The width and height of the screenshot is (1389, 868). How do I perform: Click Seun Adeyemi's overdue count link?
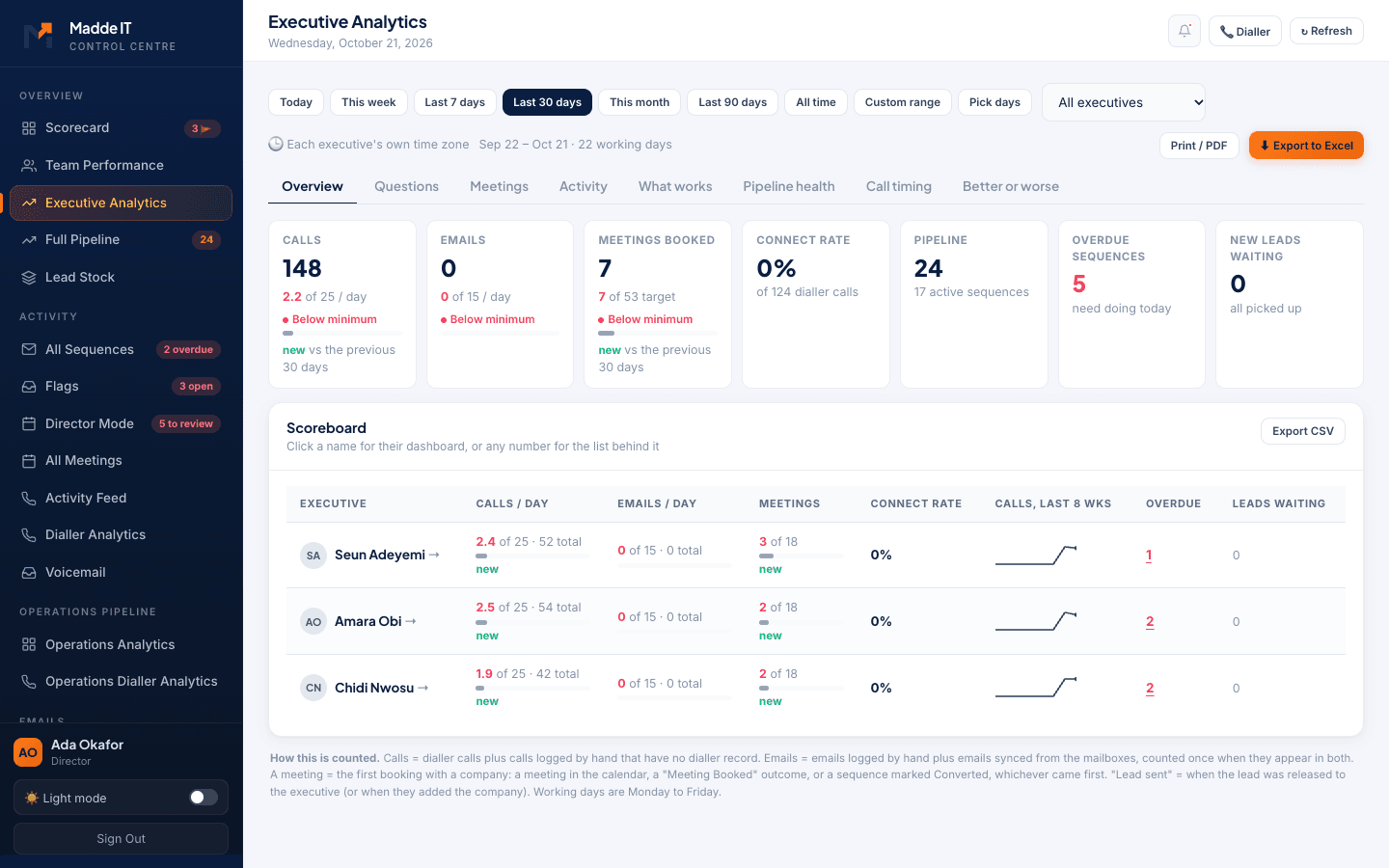point(1149,556)
